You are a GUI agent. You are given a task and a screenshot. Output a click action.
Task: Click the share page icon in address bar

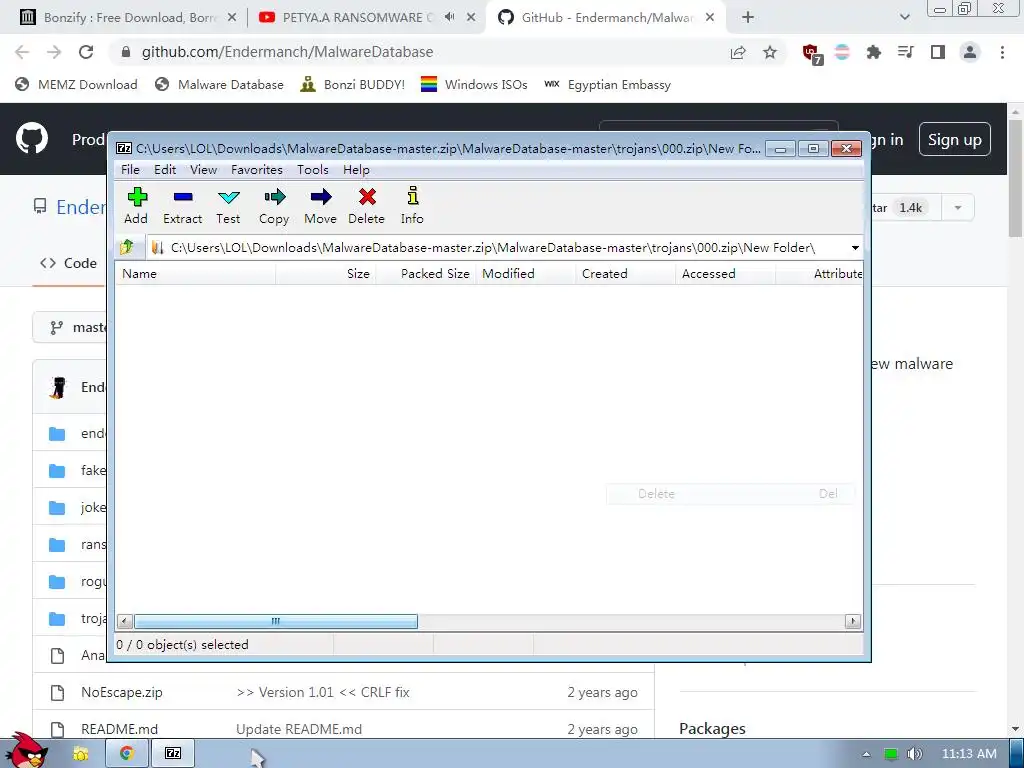coord(738,52)
